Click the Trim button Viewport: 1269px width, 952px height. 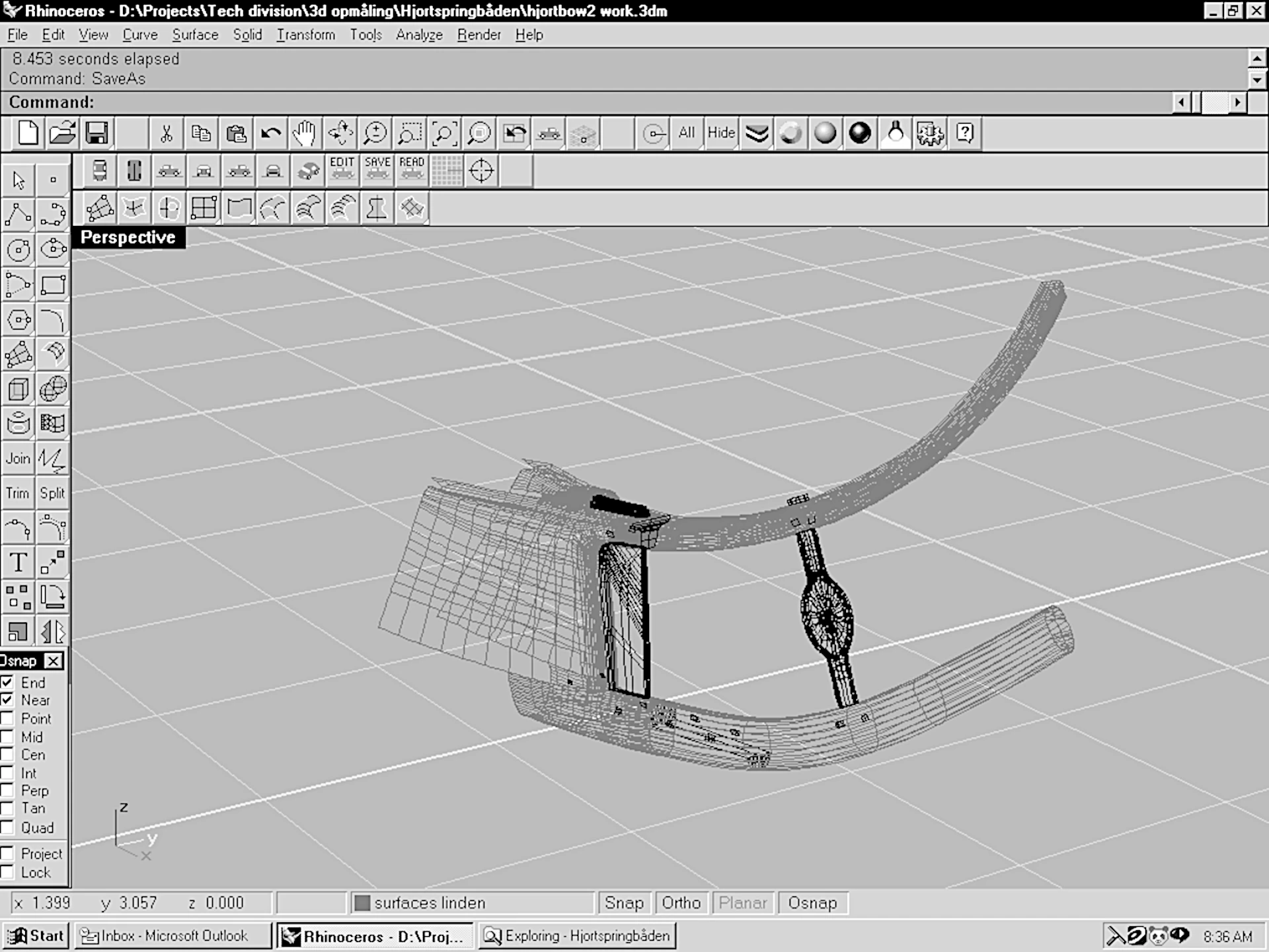point(19,494)
